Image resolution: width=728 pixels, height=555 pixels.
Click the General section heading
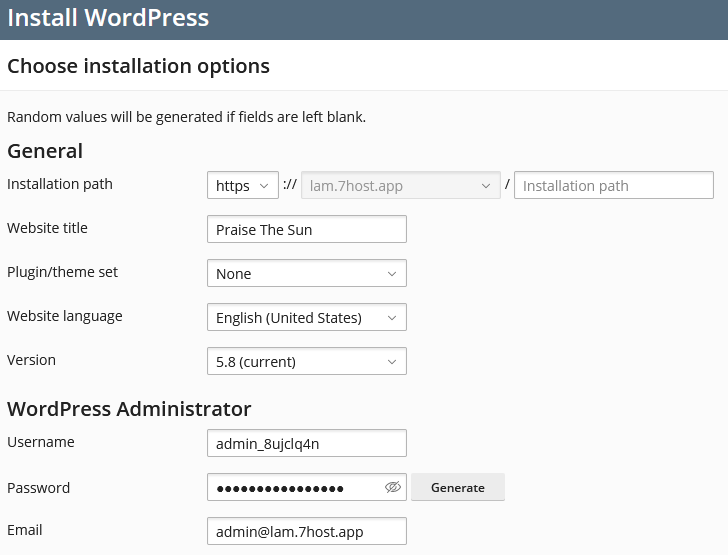[x=45, y=151]
